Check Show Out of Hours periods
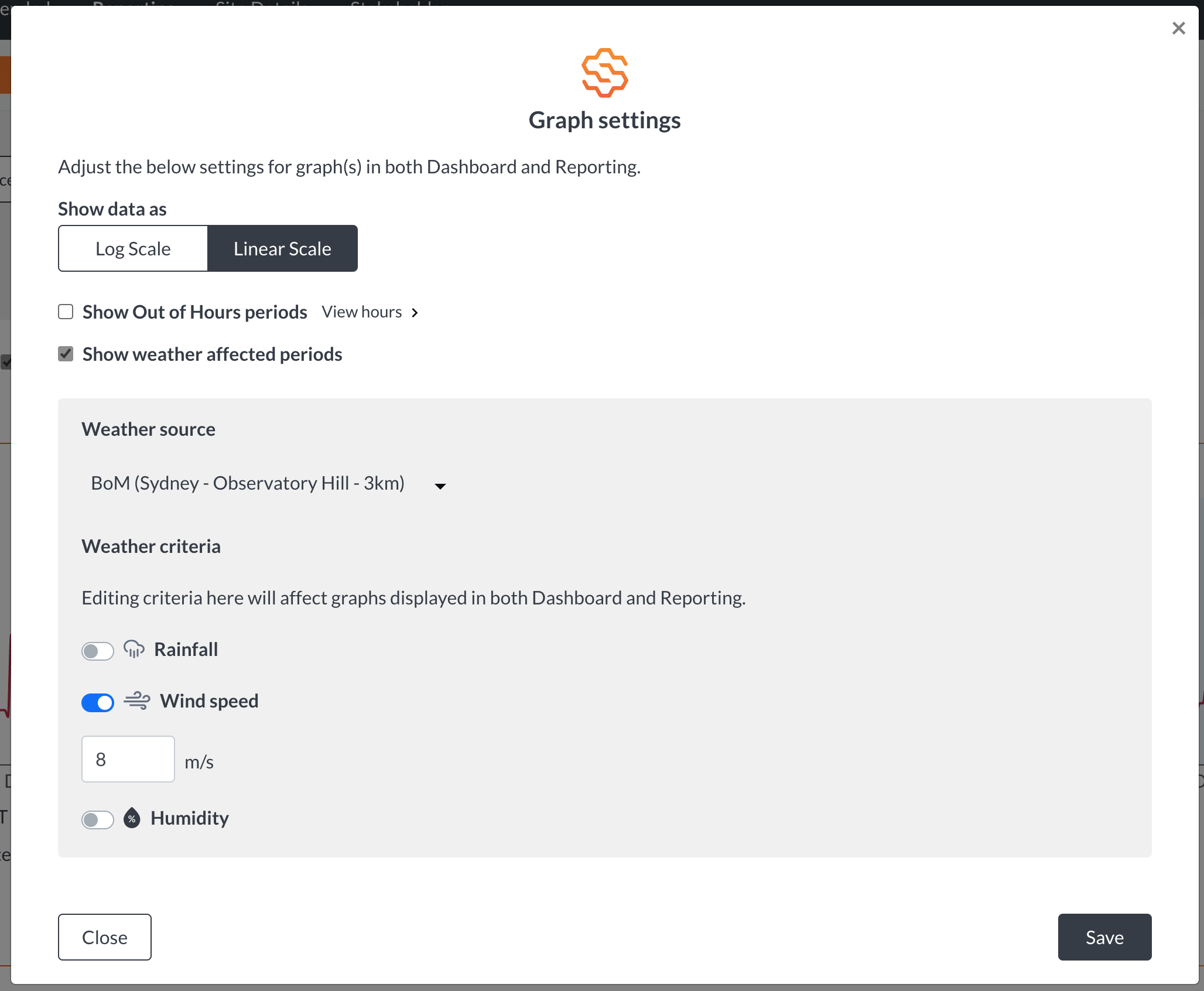The image size is (1204, 991). click(66, 312)
